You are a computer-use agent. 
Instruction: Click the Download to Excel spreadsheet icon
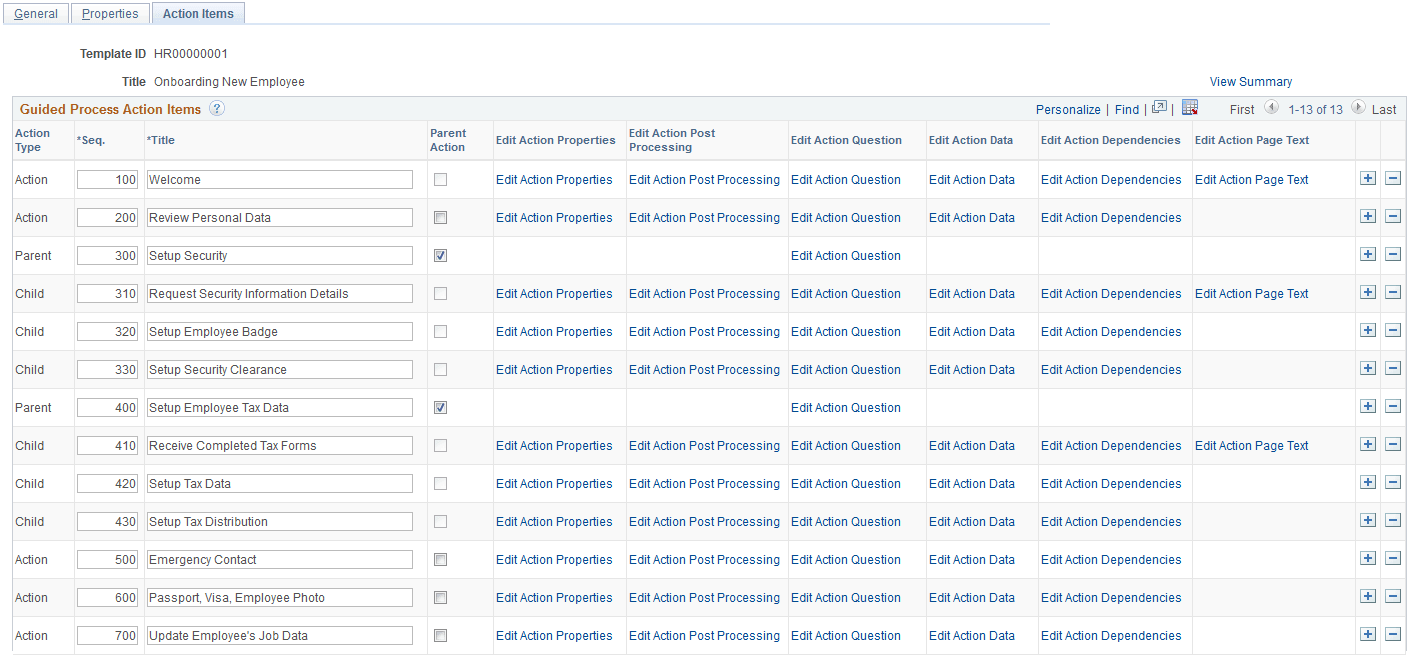pyautogui.click(x=1190, y=107)
